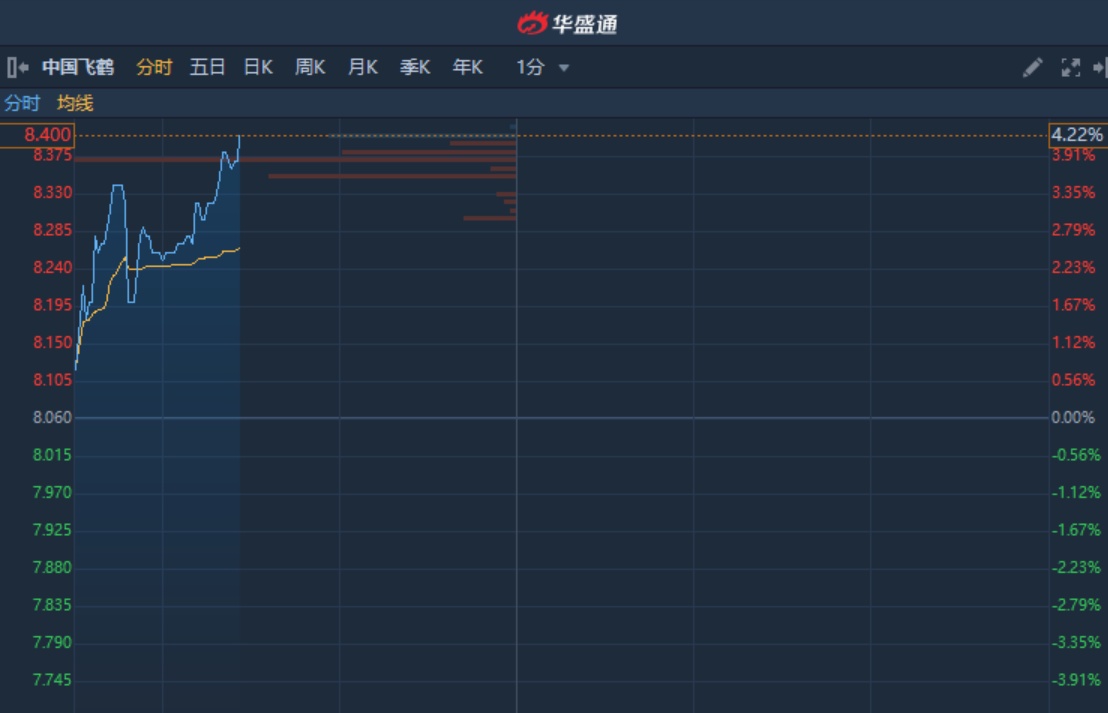The width and height of the screenshot is (1108, 713).
Task: Enter fullscreen chart mode
Action: pos(1071,67)
